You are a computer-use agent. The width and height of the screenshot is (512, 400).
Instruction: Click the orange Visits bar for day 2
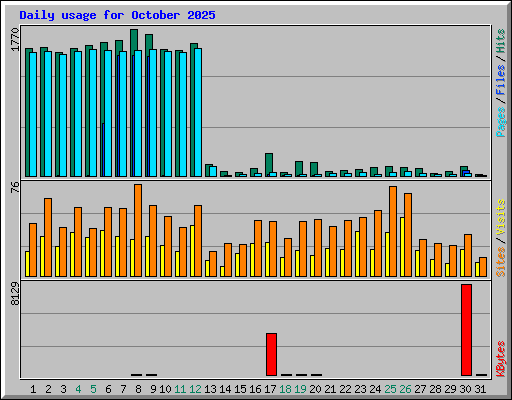pyautogui.click(x=48, y=237)
